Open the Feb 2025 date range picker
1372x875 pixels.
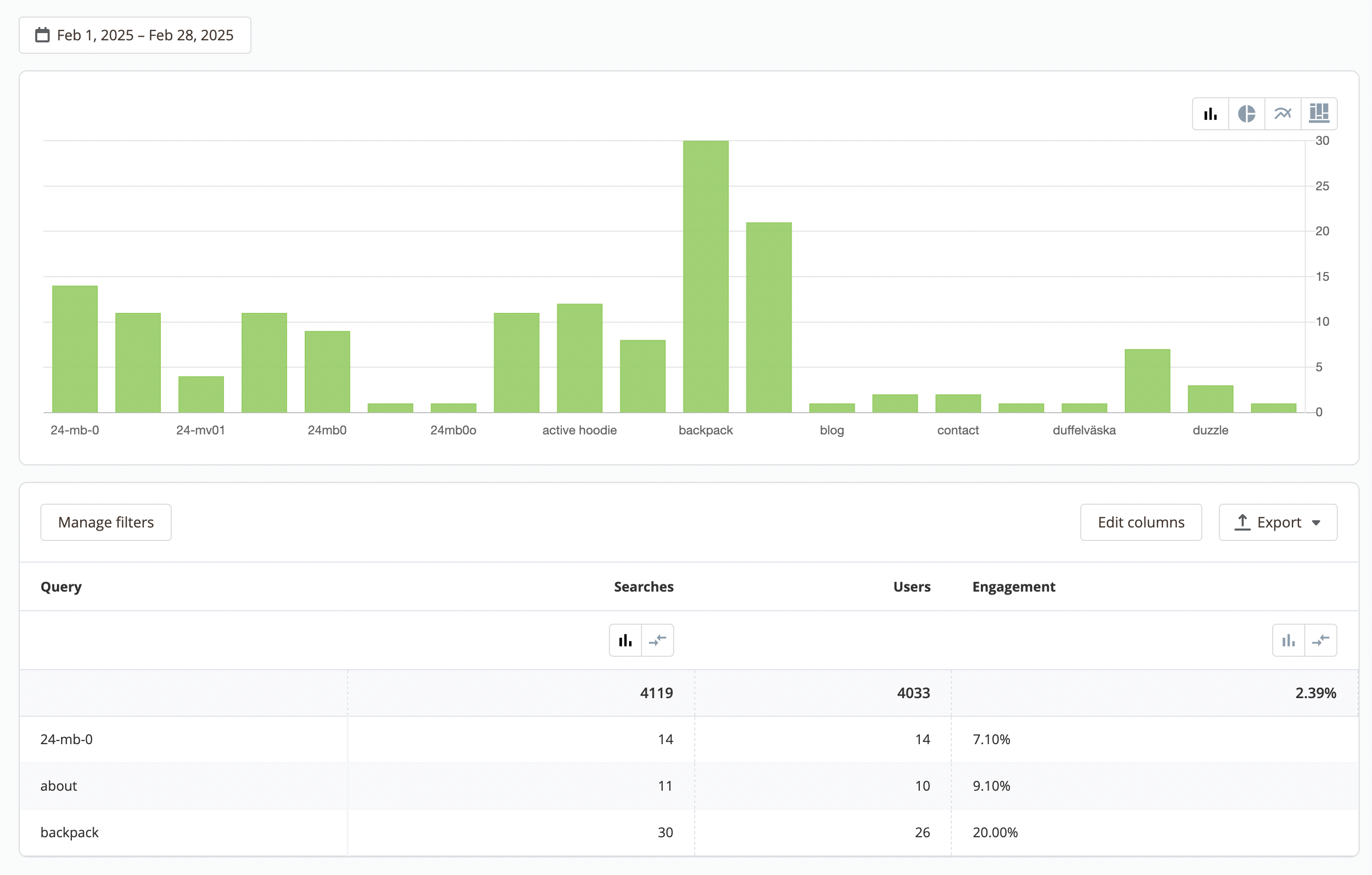pos(145,35)
